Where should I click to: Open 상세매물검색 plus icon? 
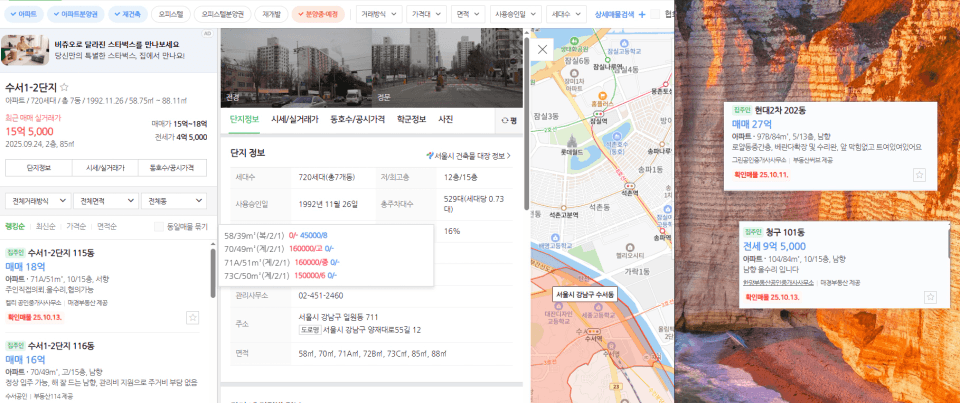point(642,15)
